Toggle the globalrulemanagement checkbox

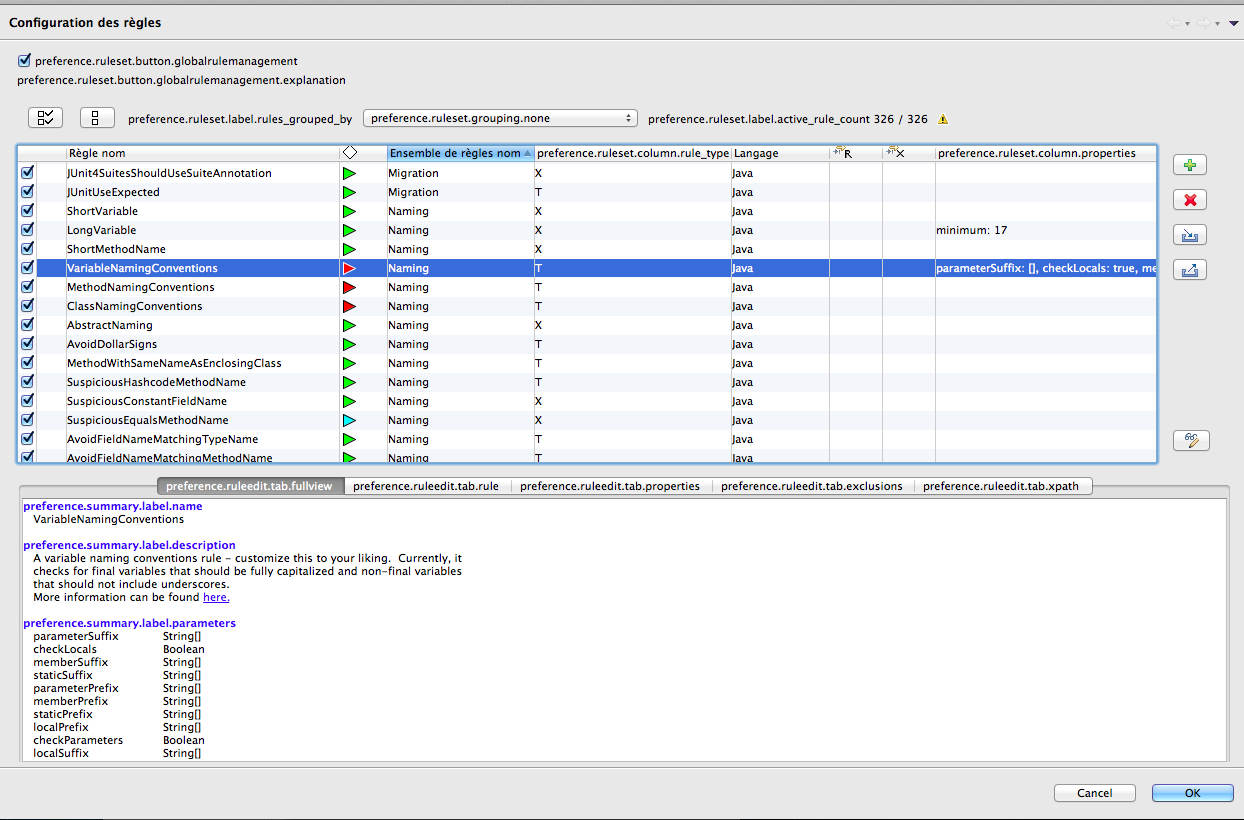pos(24,61)
